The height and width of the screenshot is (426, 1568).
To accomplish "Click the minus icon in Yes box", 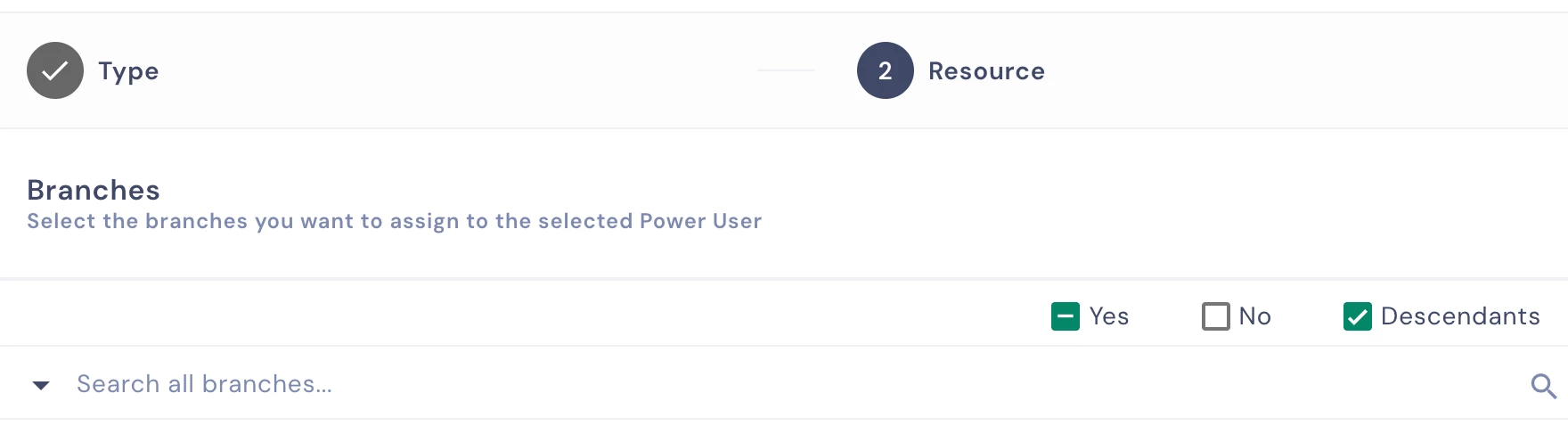I will (1065, 316).
